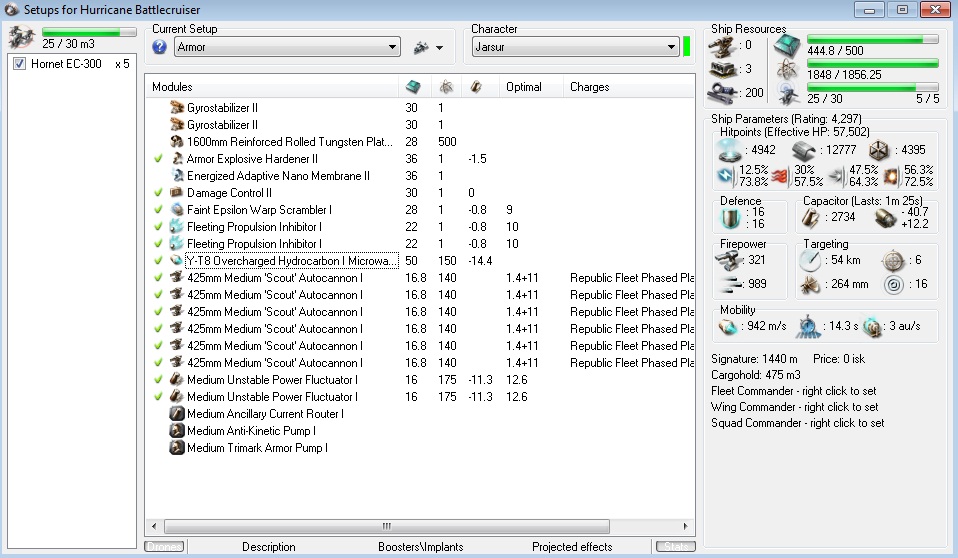Uncheck the Hornet EC-300 drone checkbox
Viewport: 958px width, 558px height.
pyautogui.click(x=20, y=64)
